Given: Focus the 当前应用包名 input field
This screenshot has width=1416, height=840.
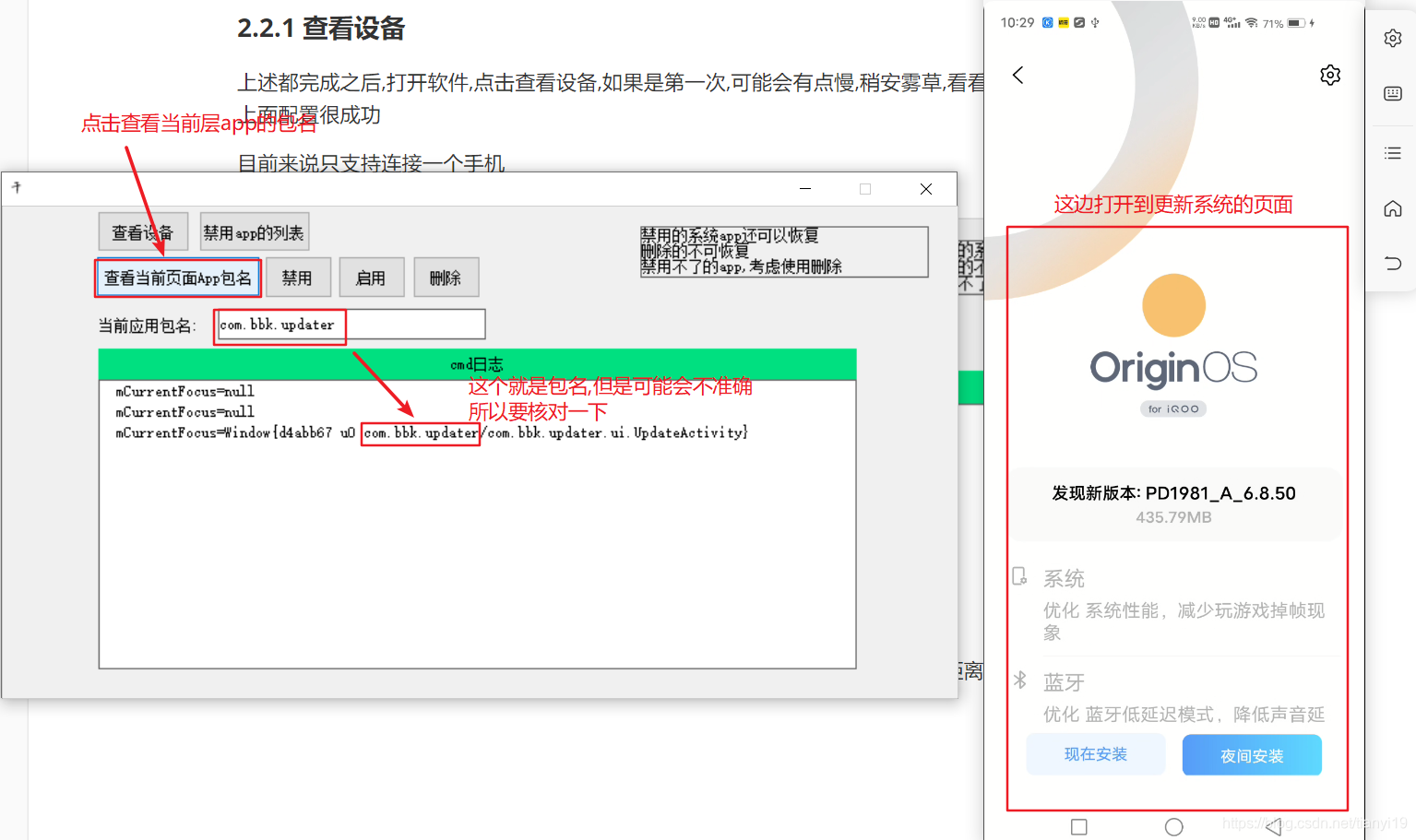Looking at the screenshot, I should tap(351, 325).
